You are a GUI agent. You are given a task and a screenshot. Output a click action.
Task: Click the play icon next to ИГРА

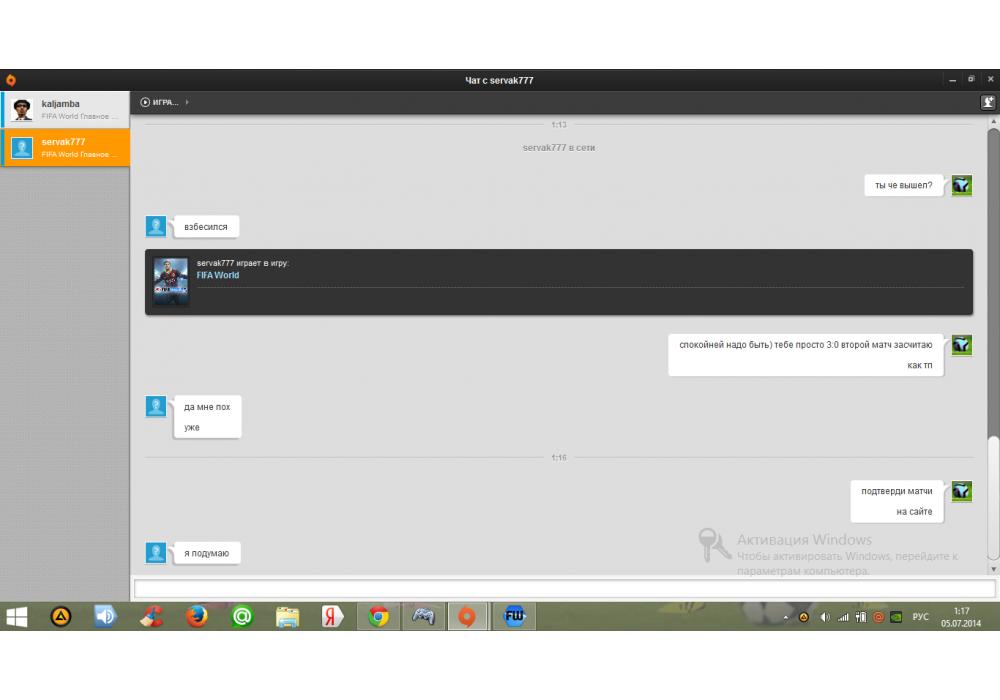(145, 102)
